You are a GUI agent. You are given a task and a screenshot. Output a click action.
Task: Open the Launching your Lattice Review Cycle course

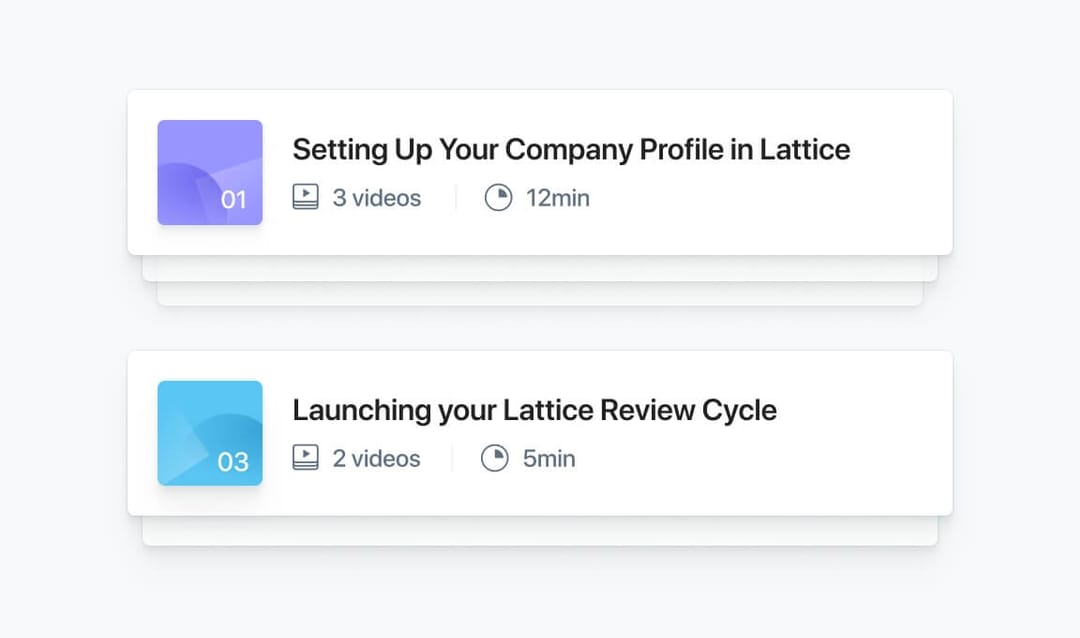(533, 410)
